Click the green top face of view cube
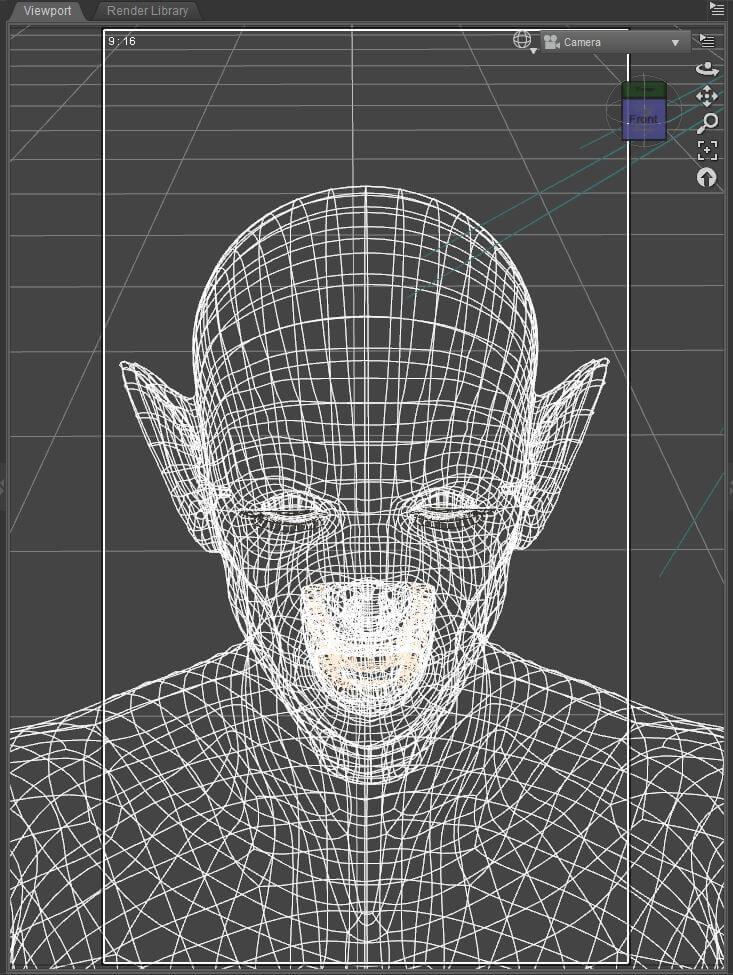 644,90
